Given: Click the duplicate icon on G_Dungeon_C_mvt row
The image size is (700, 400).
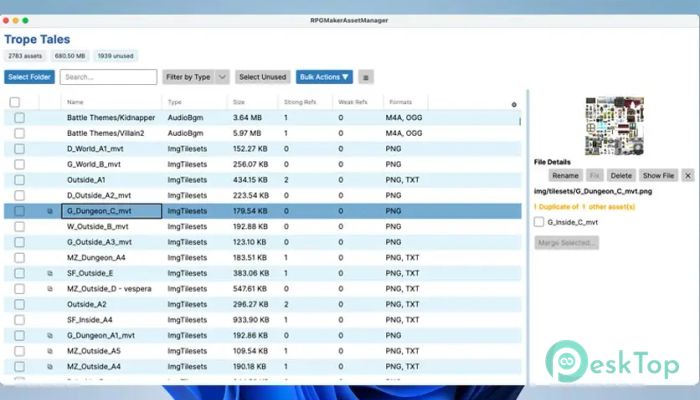Looking at the screenshot, I should pyautogui.click(x=50, y=211).
